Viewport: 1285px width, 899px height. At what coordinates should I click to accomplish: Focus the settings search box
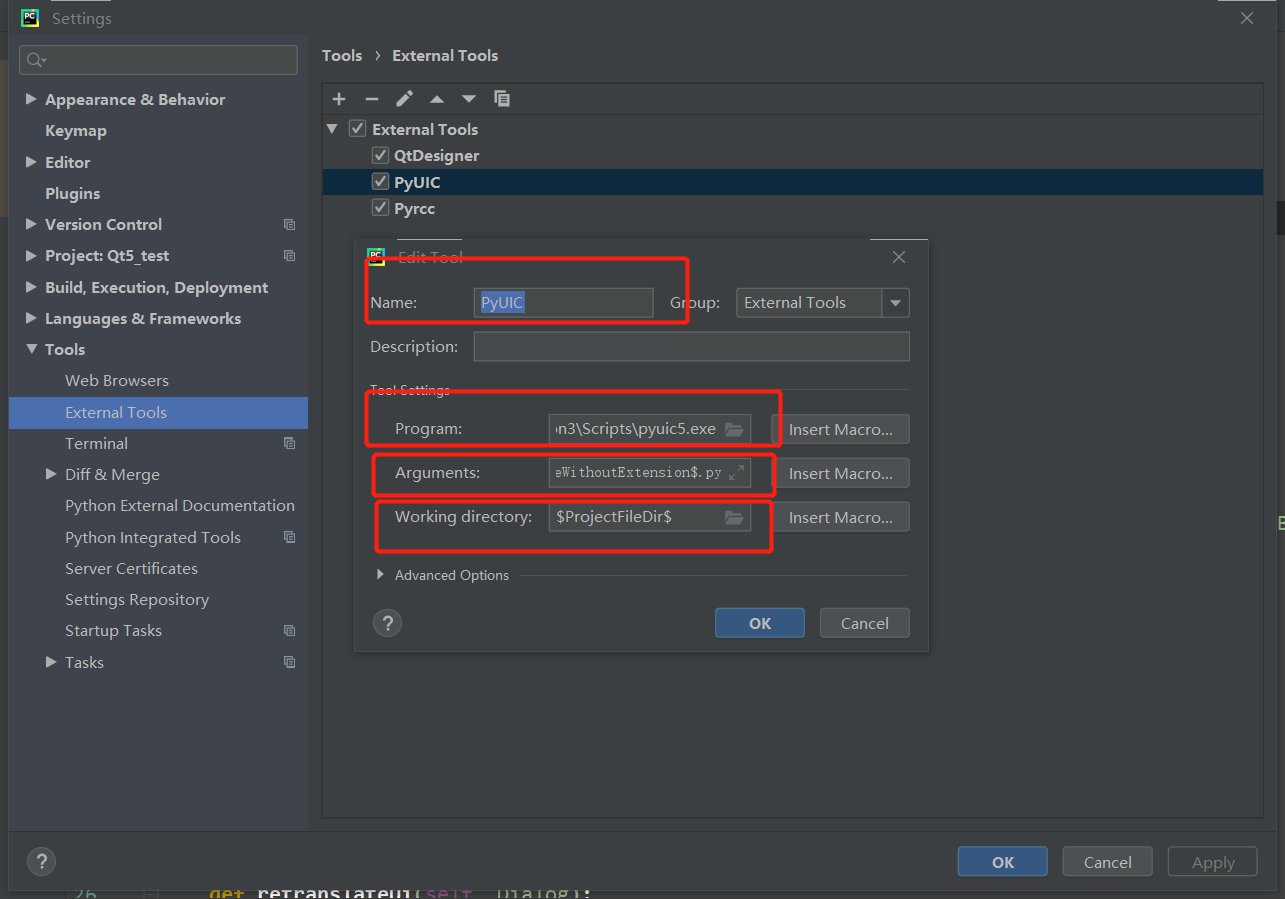click(x=158, y=60)
